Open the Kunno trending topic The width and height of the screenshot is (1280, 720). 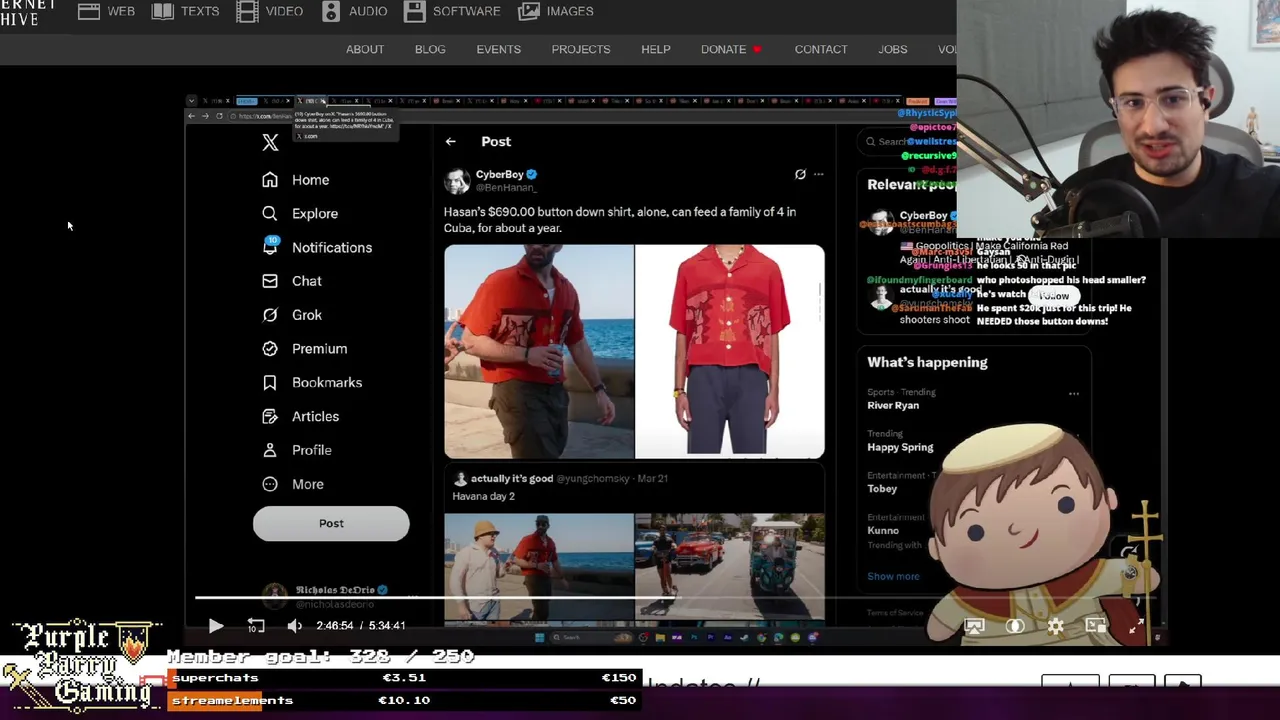pyautogui.click(x=883, y=530)
